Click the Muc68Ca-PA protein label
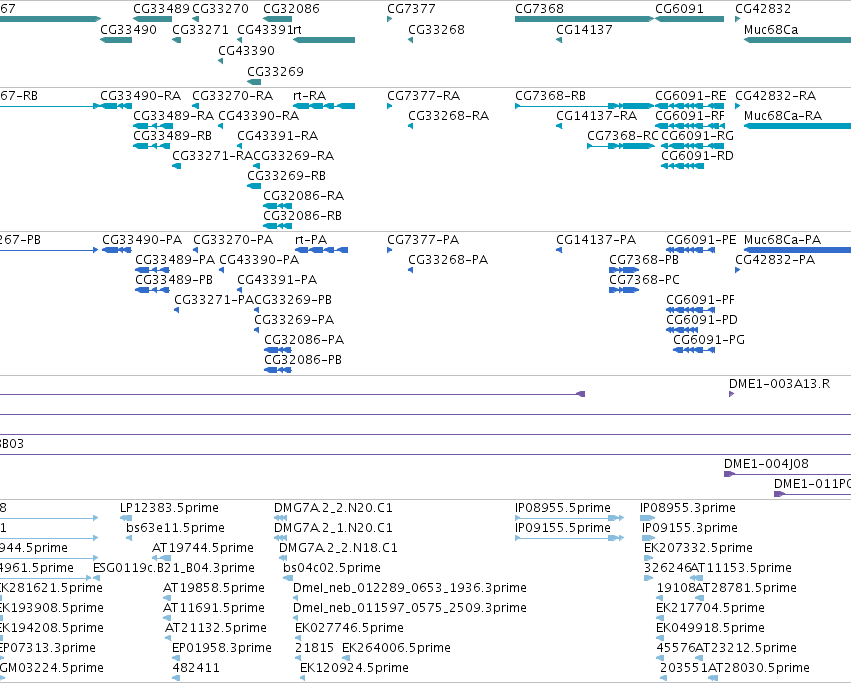This screenshot has height=683, width=851. tap(782, 240)
